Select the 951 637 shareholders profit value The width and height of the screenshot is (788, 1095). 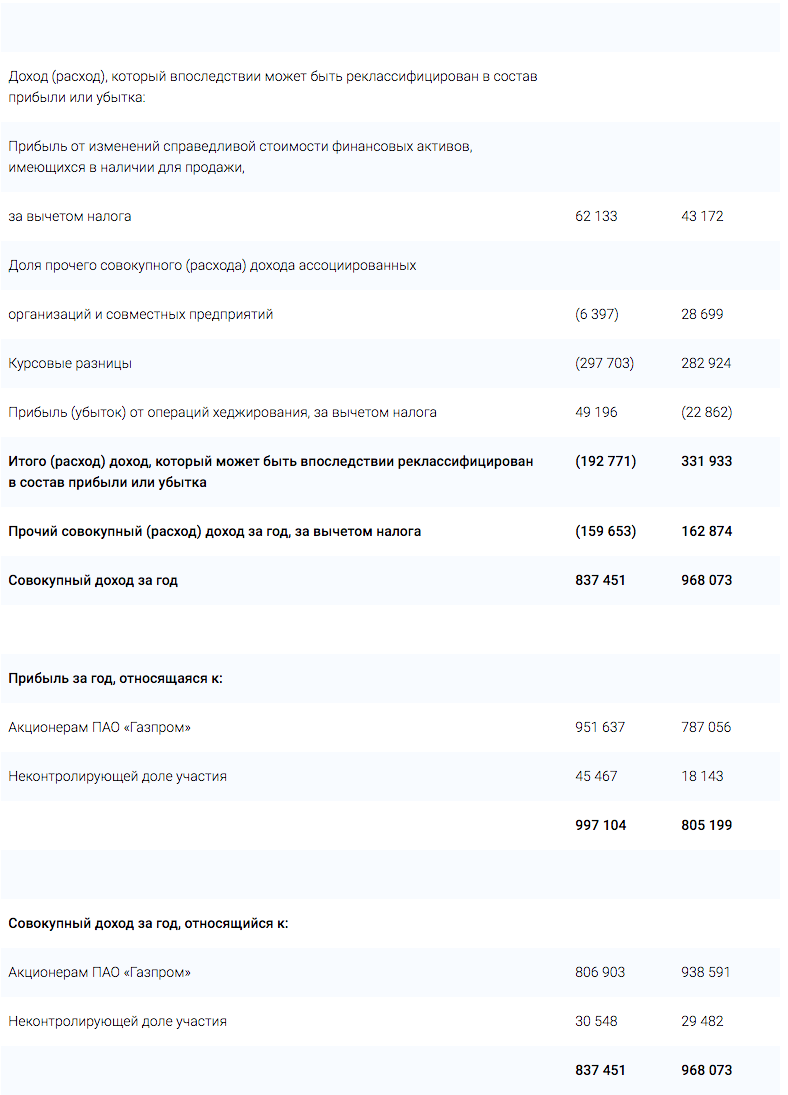click(x=600, y=727)
